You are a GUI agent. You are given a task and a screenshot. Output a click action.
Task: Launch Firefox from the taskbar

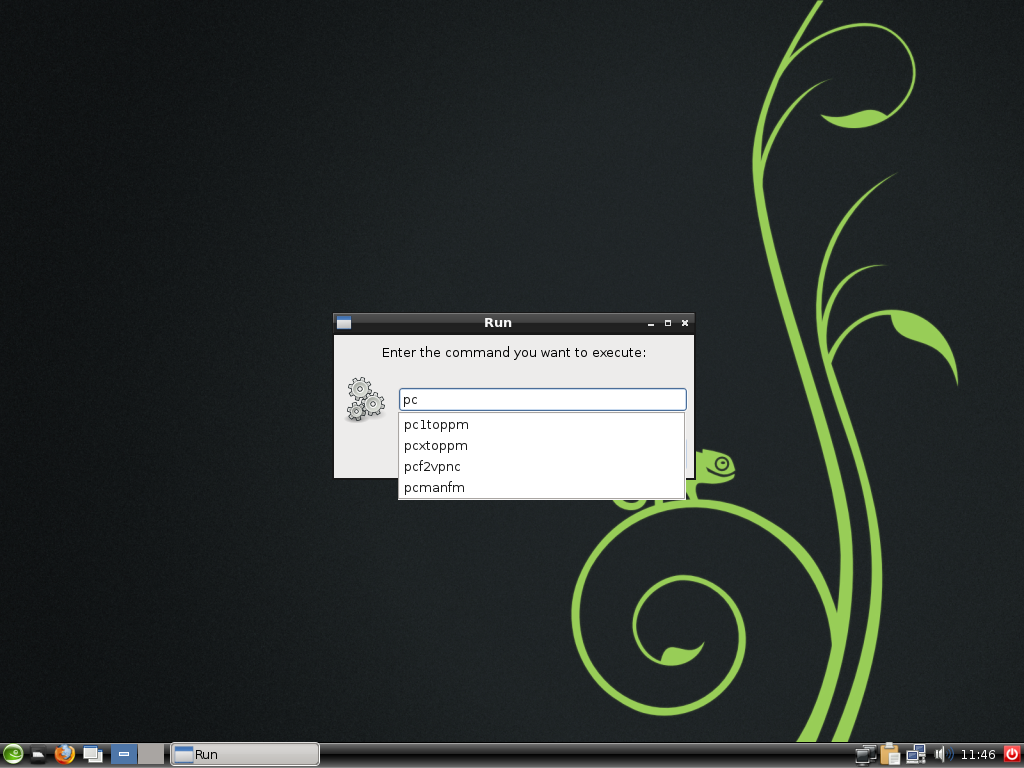pyautogui.click(x=65, y=754)
